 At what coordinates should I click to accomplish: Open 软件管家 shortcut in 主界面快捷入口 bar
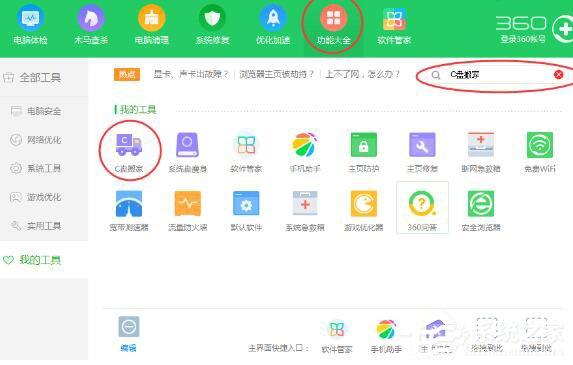click(x=337, y=336)
